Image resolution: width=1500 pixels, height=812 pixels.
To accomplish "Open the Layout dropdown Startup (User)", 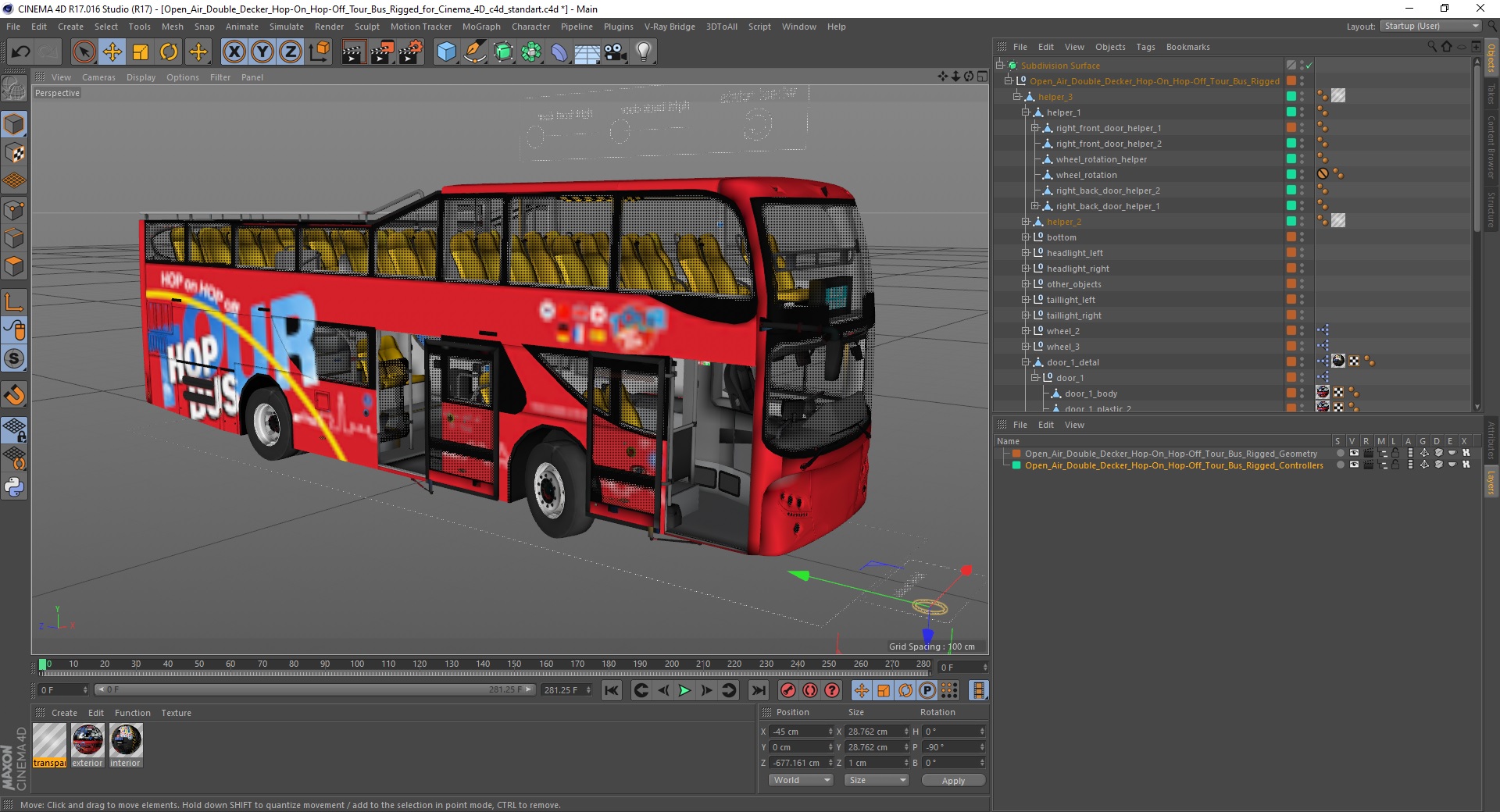I will (1430, 26).
